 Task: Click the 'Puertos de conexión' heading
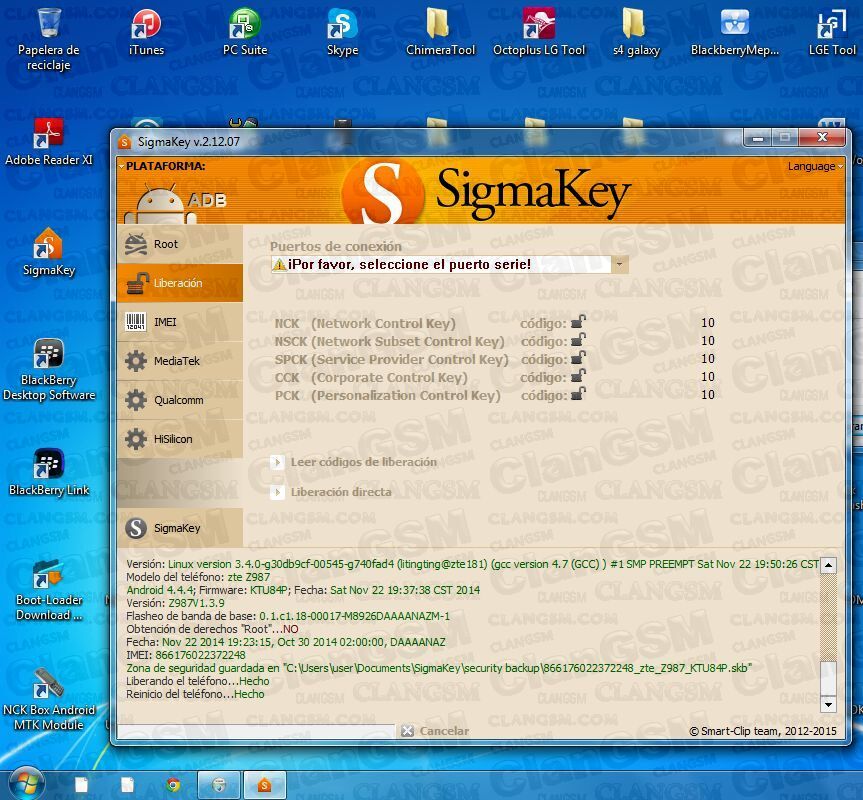[336, 246]
